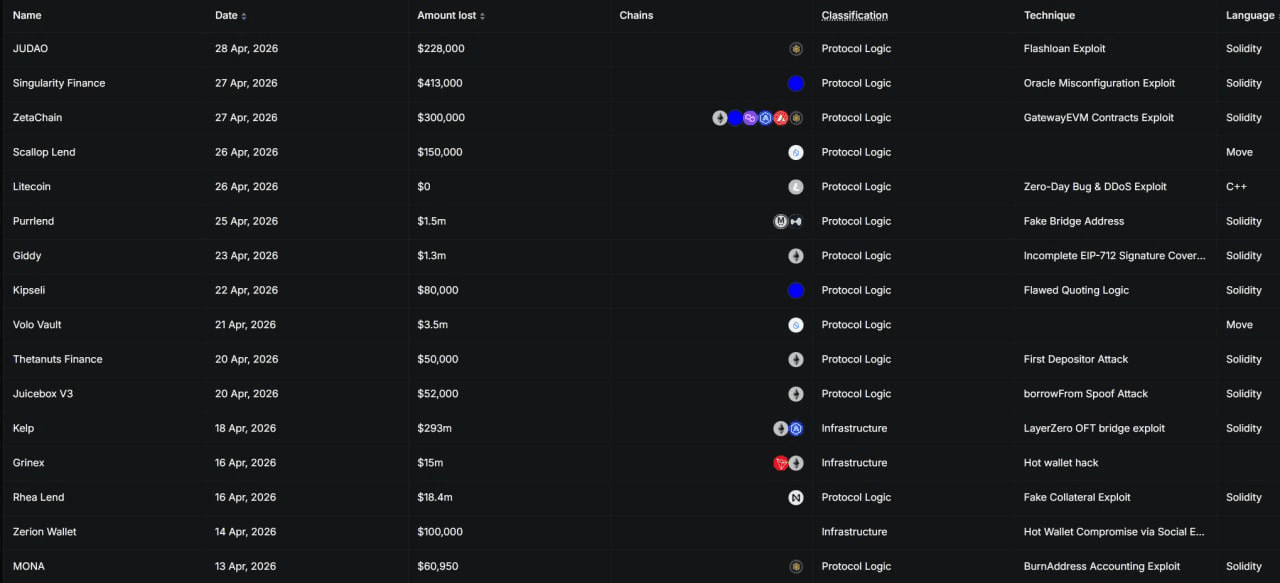Click the NEAR chain icon in Rhea Lend row
Viewport: 1280px width, 583px height.
[x=796, y=497]
